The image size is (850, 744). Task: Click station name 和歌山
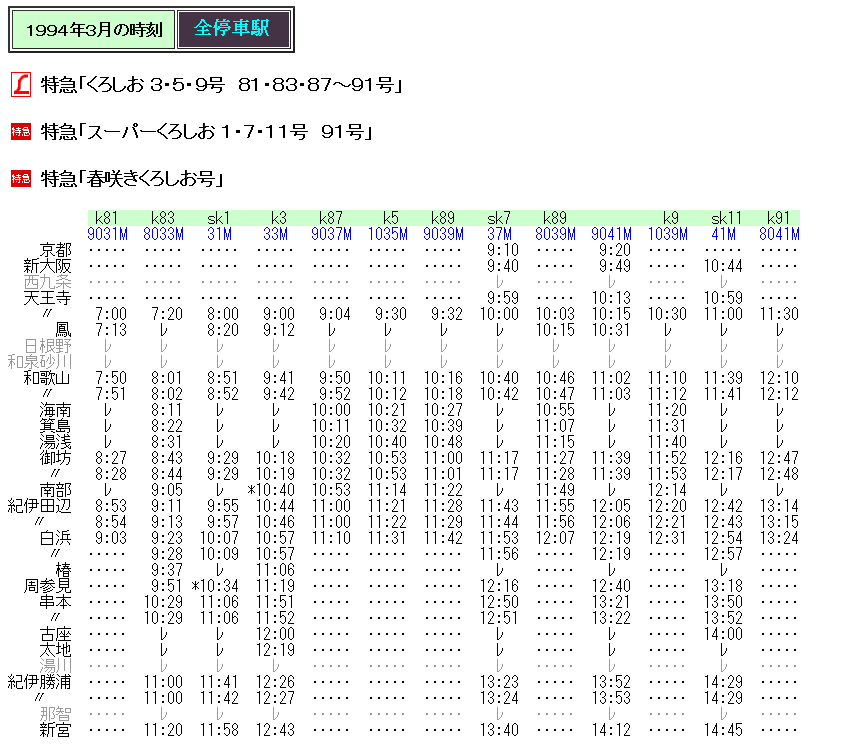[47, 378]
